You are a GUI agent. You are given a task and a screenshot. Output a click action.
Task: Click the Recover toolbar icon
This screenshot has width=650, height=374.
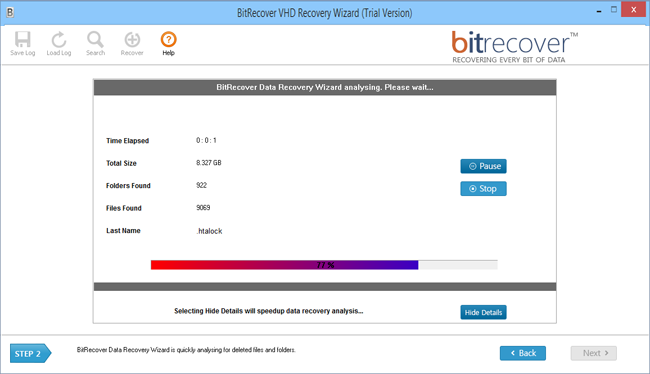click(132, 43)
